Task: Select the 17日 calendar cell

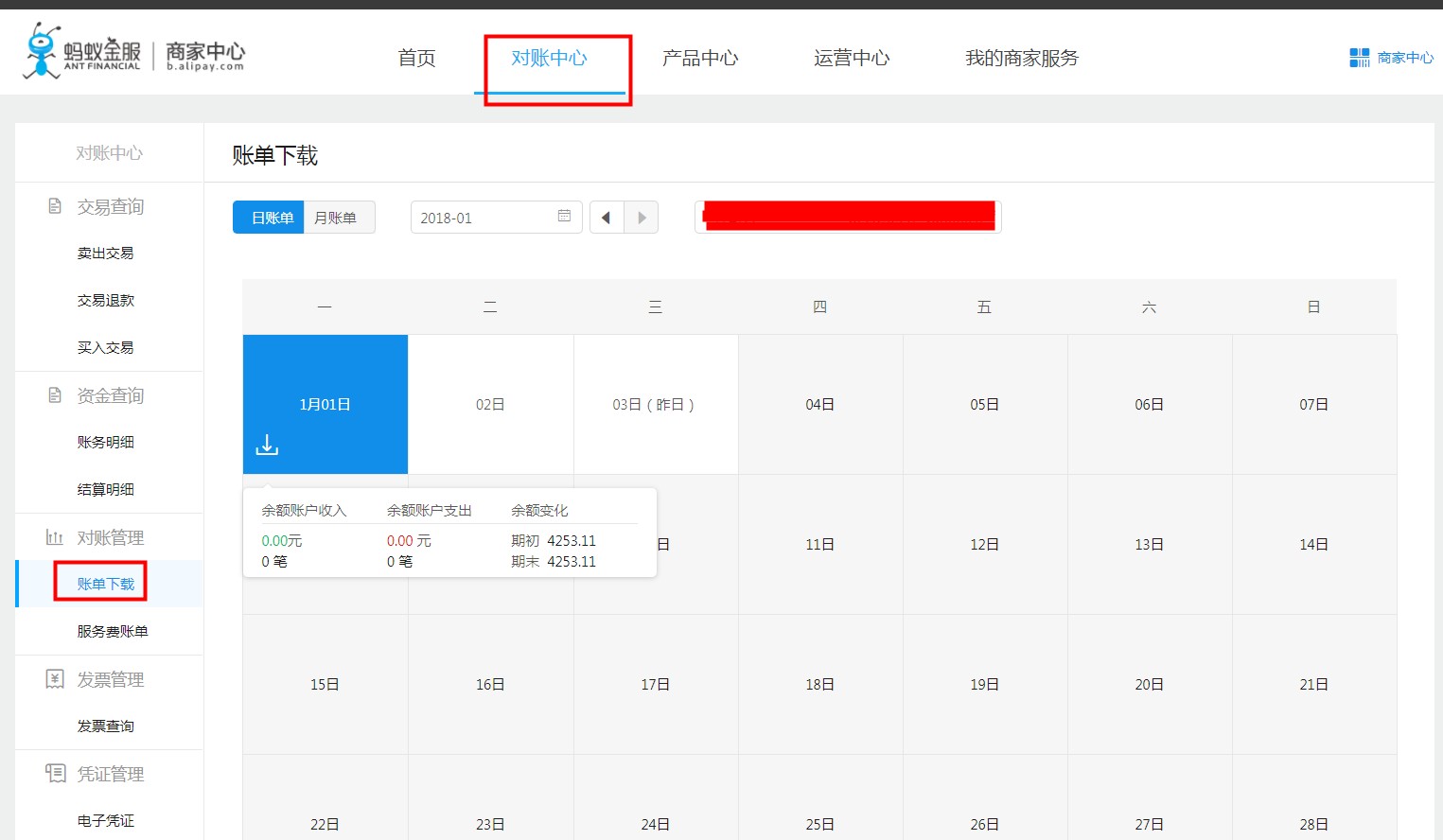Action: (x=655, y=684)
